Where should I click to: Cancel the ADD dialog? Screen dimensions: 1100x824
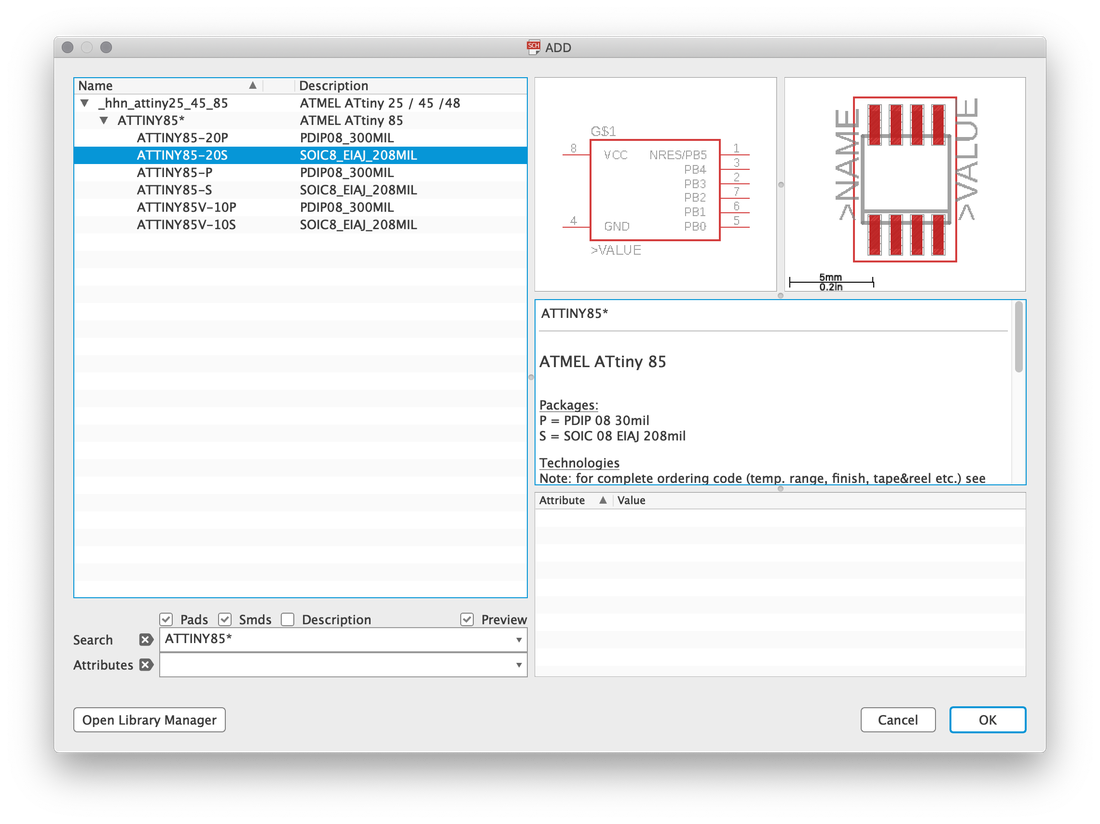point(897,720)
